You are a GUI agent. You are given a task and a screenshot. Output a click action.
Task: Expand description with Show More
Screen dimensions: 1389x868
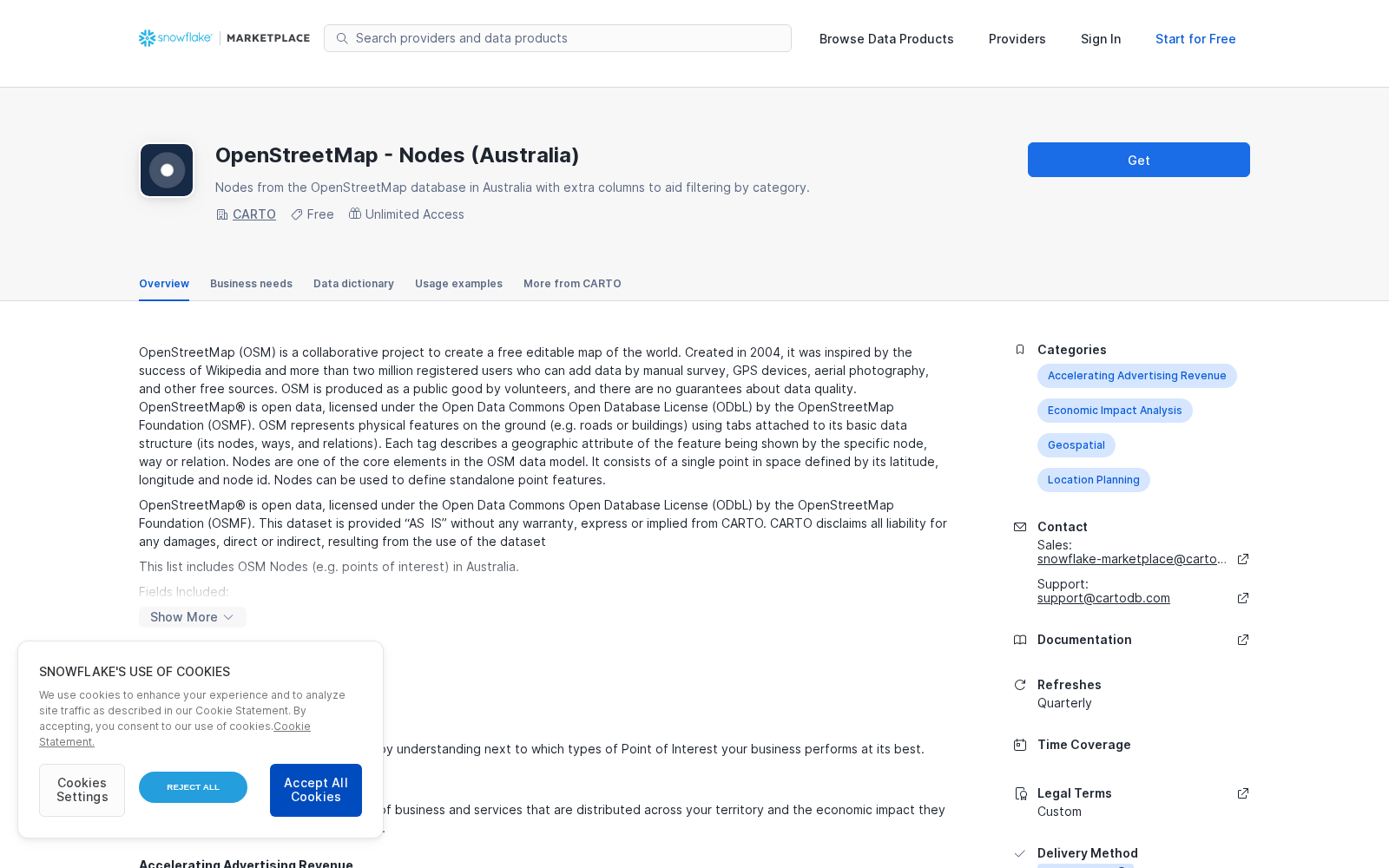193,617
